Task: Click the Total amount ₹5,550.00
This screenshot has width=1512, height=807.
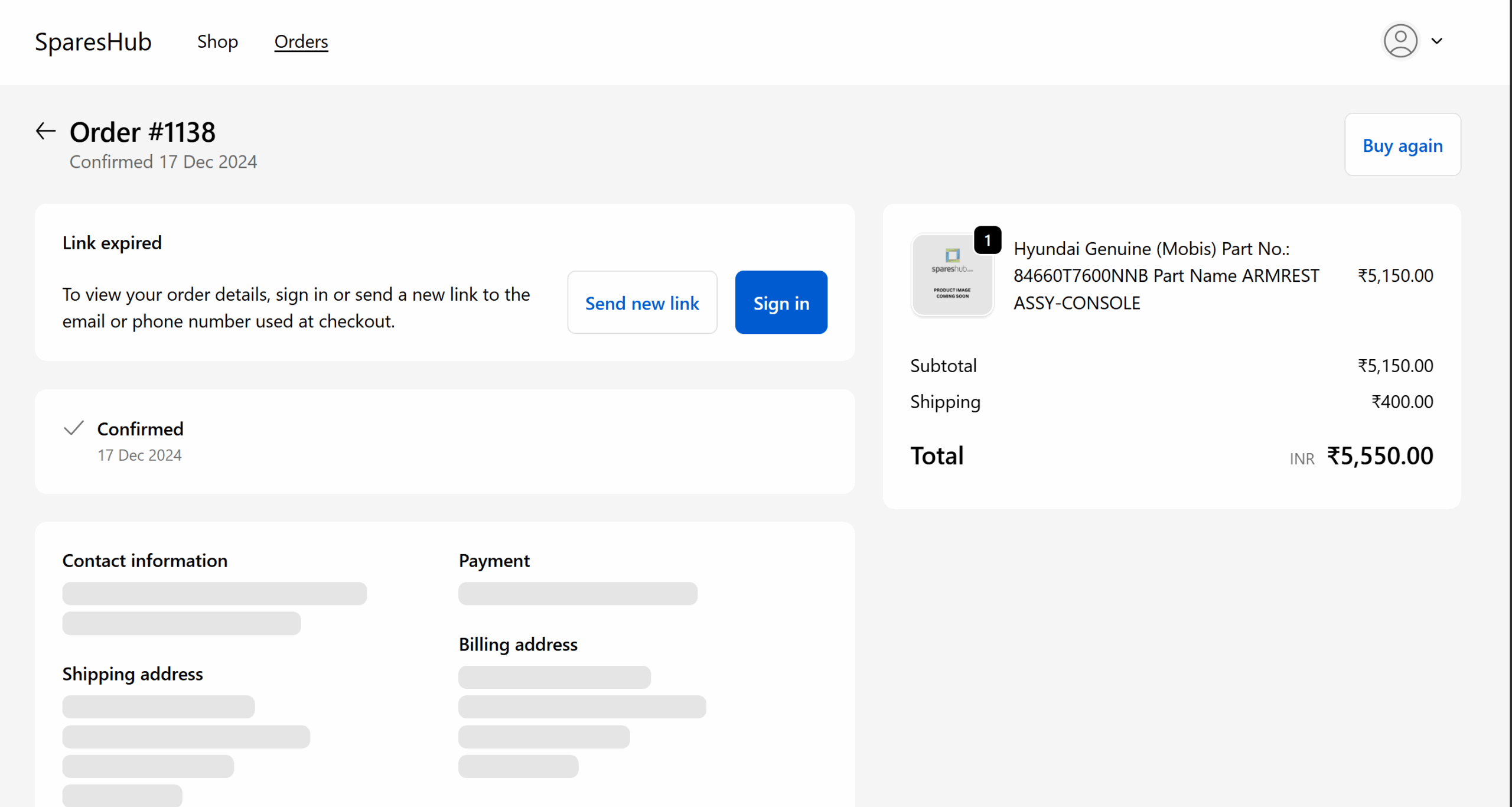Action: click(x=1379, y=456)
